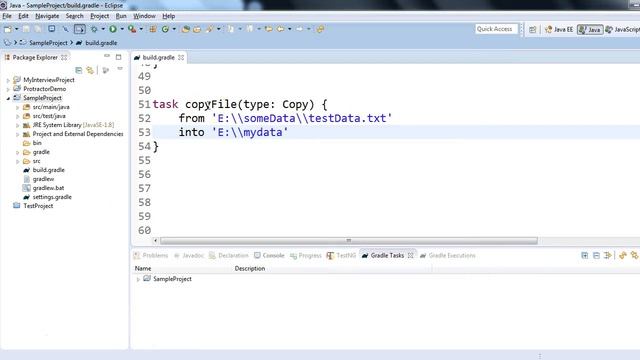Image resolution: width=640 pixels, height=360 pixels.
Task: Open the Window menu
Action: tap(144, 16)
